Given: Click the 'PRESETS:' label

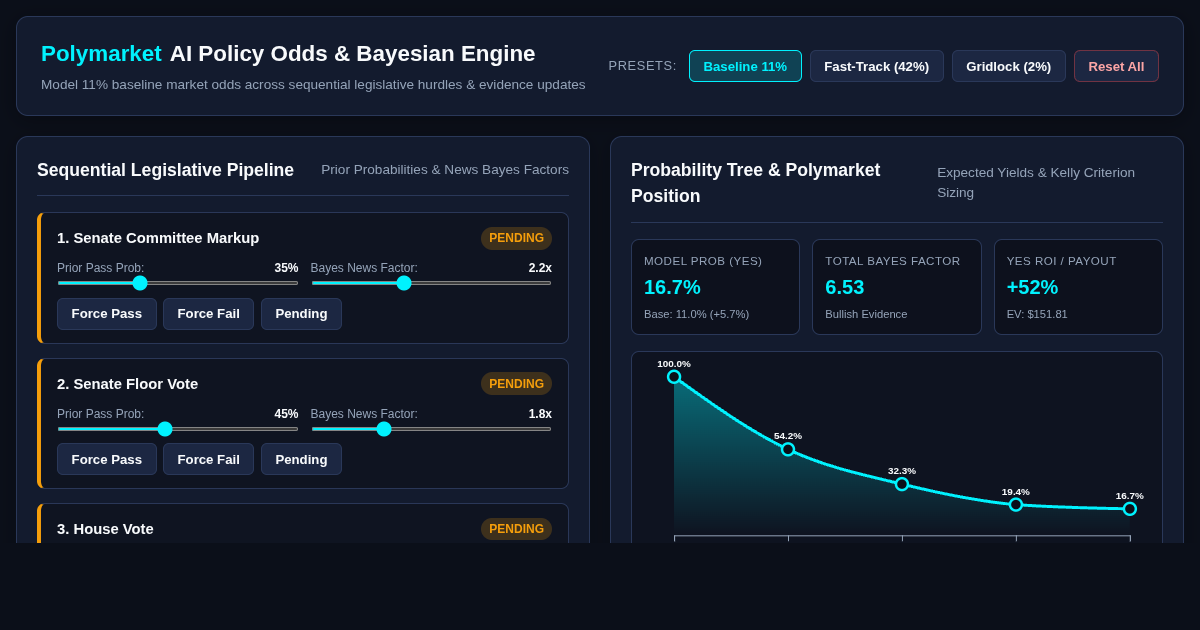Looking at the screenshot, I should tap(642, 66).
